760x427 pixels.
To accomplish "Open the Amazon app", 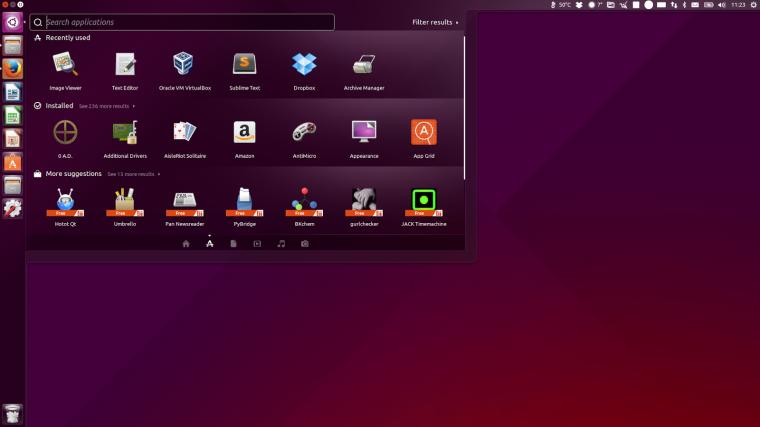I will point(244,139).
